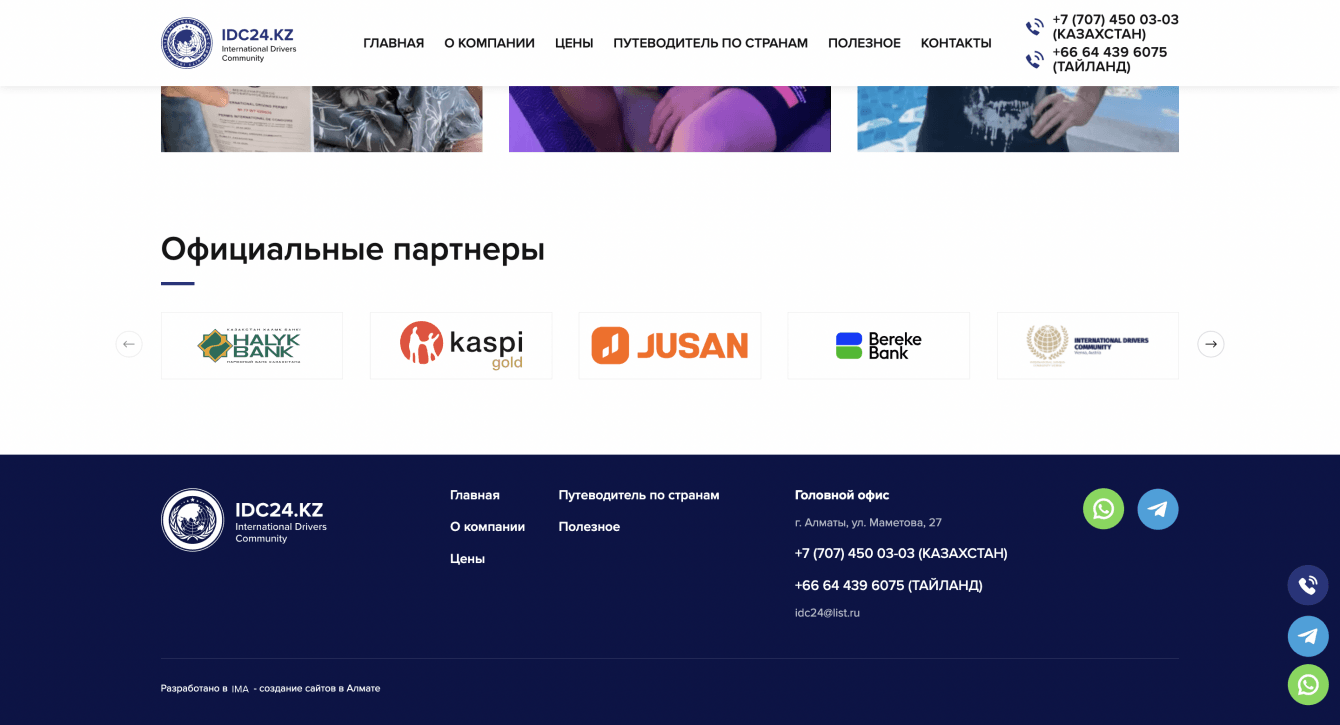Click the phone icon beside Kazakhstan number in header
Viewport: 1340px width, 725px height.
pos(1035,27)
